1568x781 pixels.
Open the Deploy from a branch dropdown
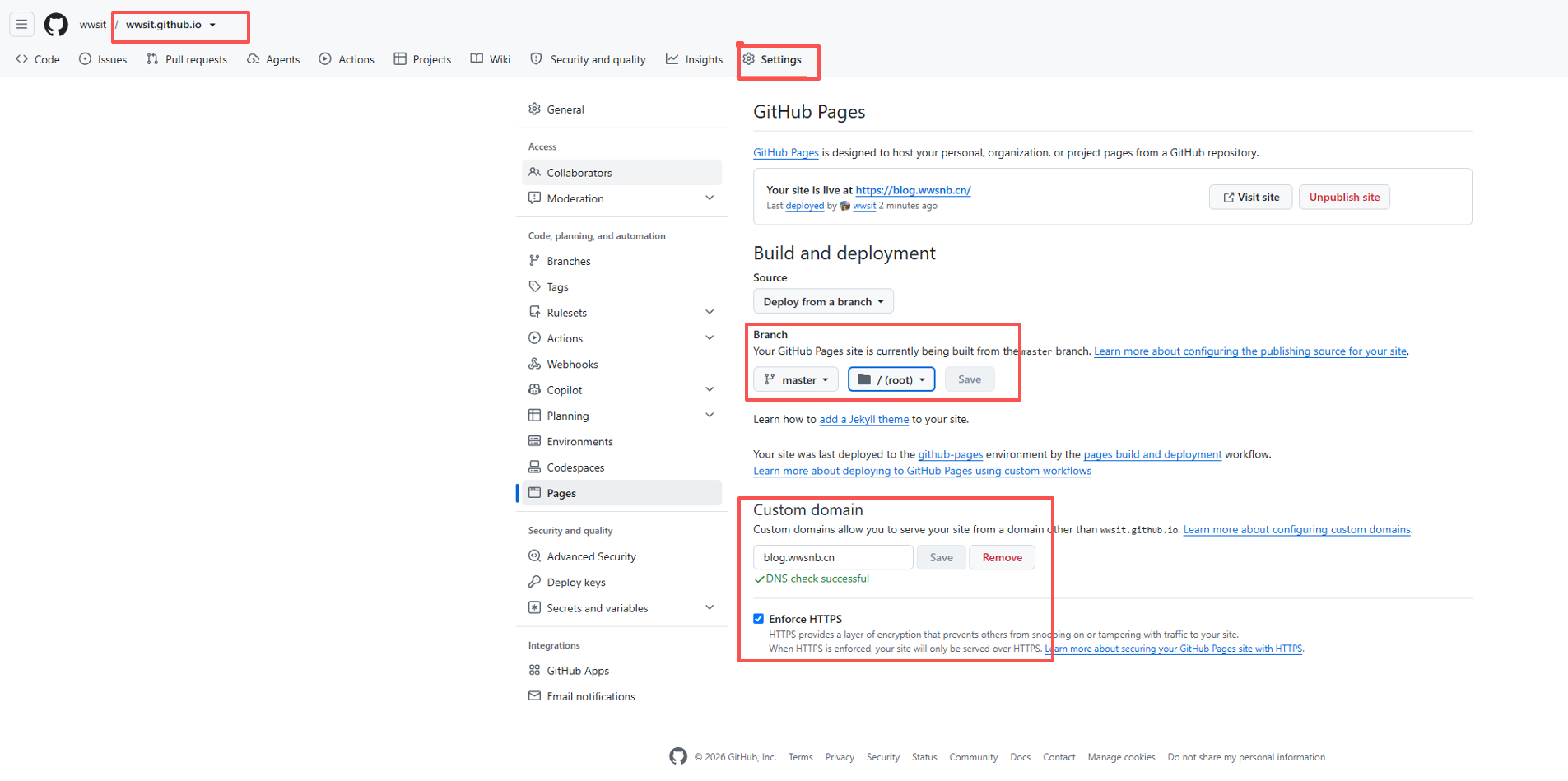(x=823, y=301)
